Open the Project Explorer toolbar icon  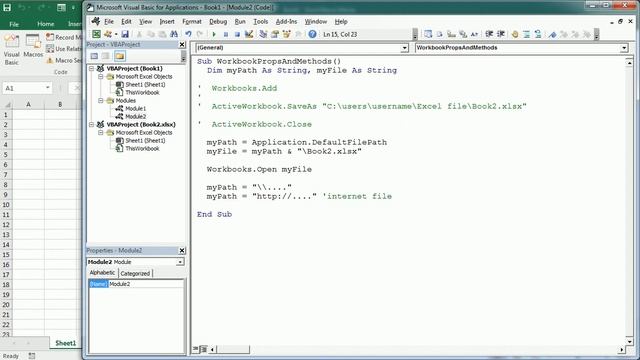263,34
